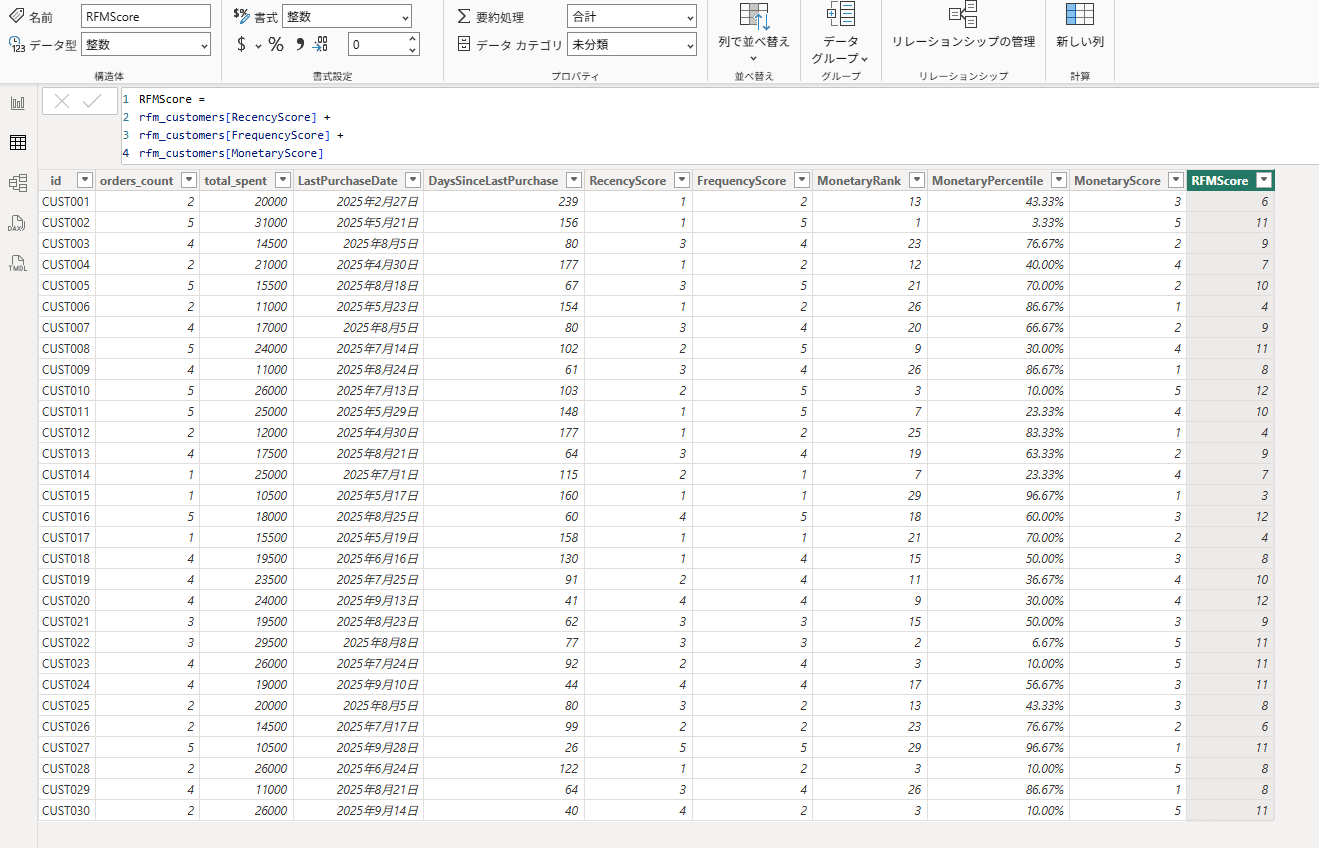Open DAX query view in sidebar
Image resolution: width=1319 pixels, height=848 pixels.
pos(17,223)
